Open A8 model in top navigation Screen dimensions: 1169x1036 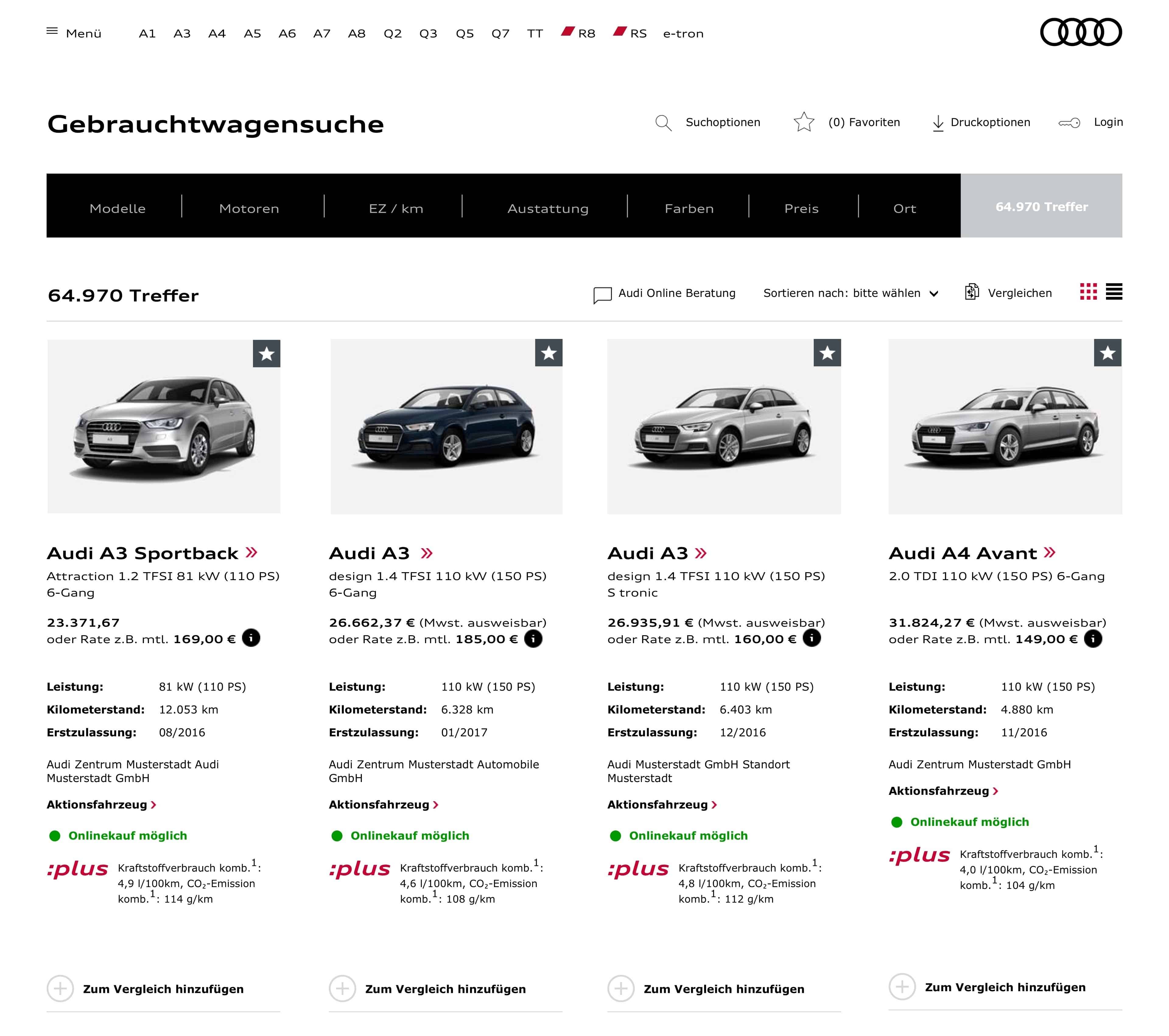[356, 34]
